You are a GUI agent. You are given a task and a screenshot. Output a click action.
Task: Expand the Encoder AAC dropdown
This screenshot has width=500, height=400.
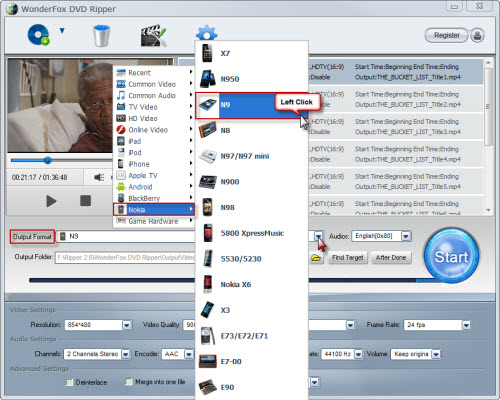(x=189, y=354)
